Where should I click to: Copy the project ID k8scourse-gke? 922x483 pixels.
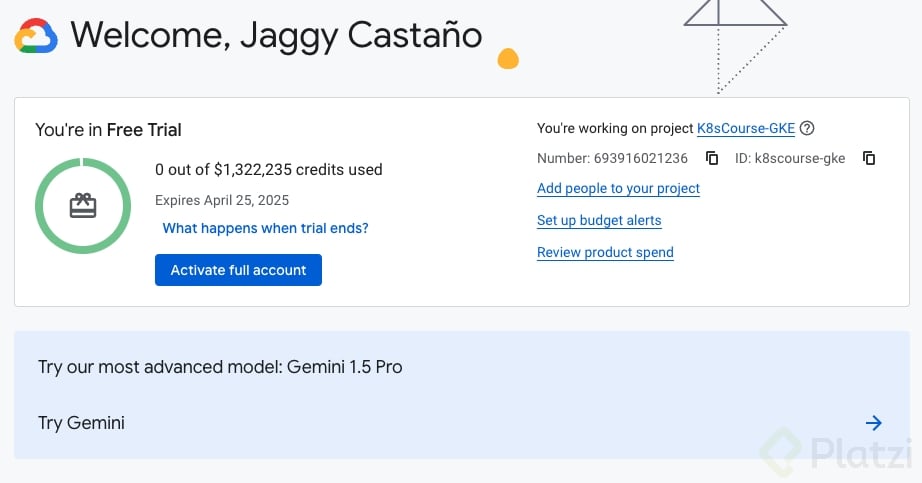(x=869, y=158)
